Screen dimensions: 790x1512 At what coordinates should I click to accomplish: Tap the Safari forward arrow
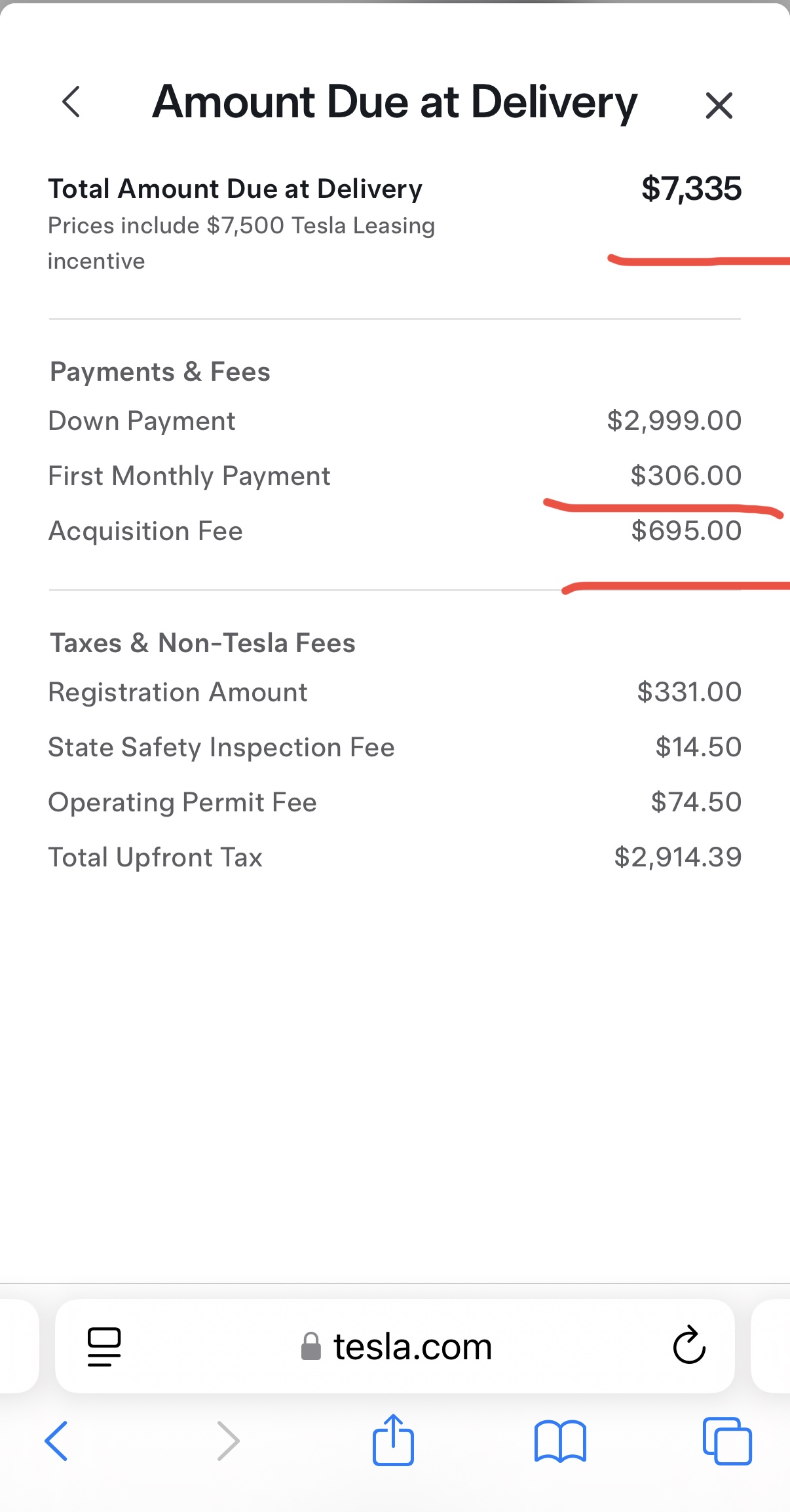point(228,1441)
